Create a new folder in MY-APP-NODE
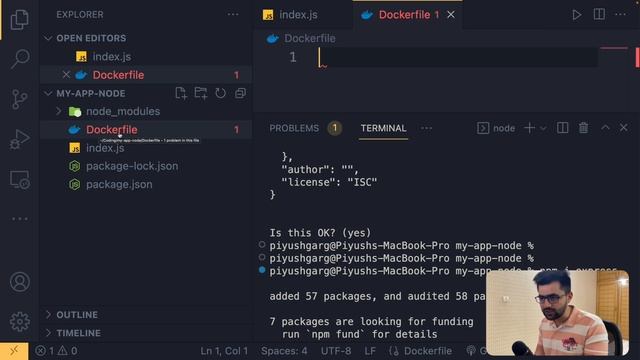 pyautogui.click(x=200, y=93)
